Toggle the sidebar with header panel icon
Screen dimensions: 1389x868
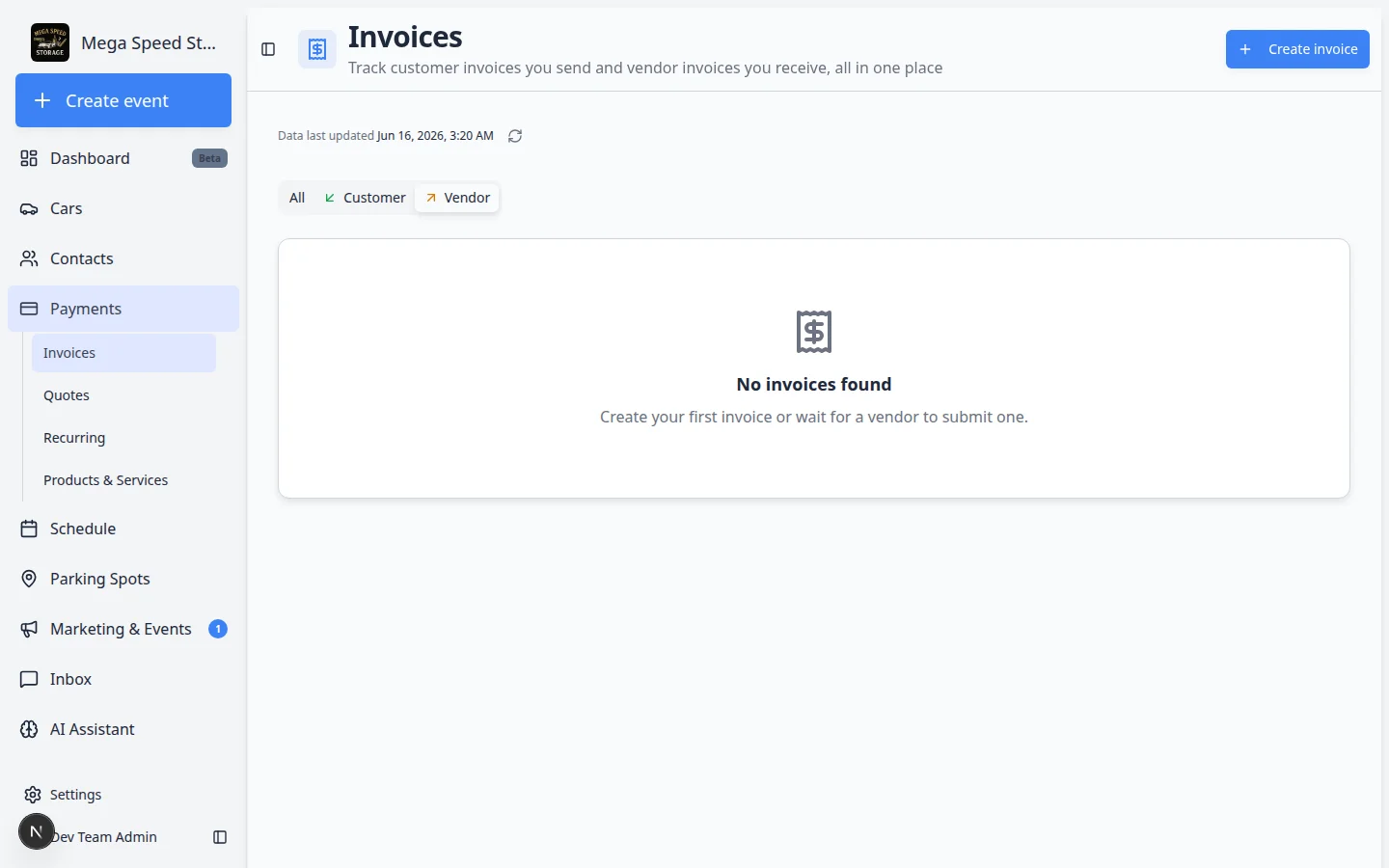coord(268,49)
